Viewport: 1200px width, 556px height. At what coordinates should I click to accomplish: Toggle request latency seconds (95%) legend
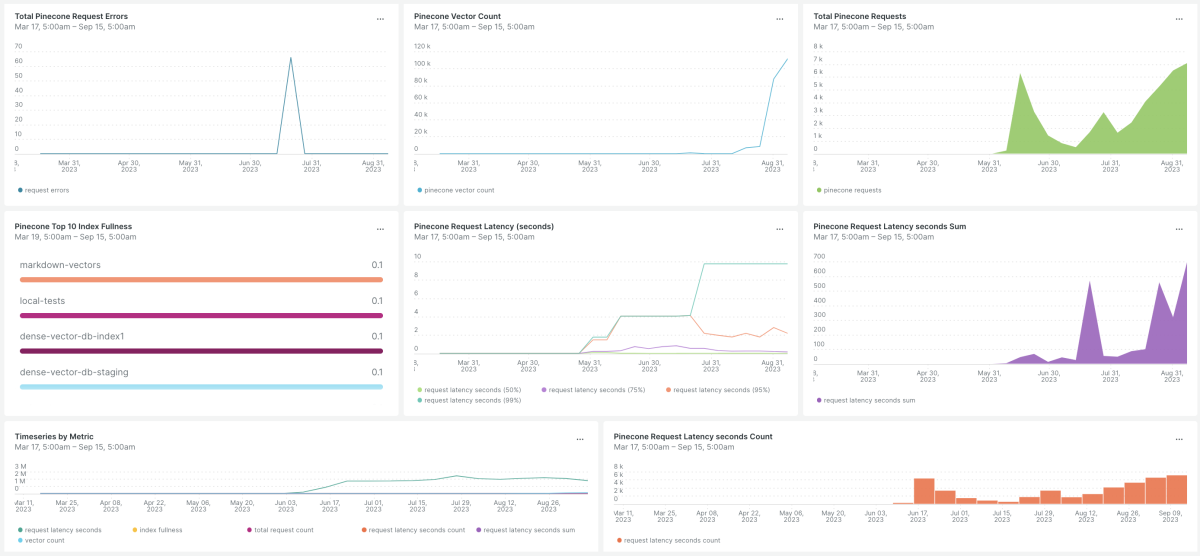718,389
